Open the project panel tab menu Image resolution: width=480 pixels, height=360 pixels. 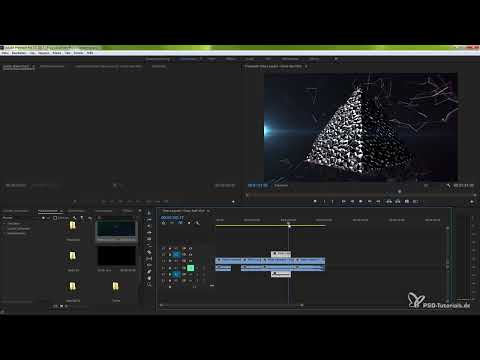tap(61, 211)
